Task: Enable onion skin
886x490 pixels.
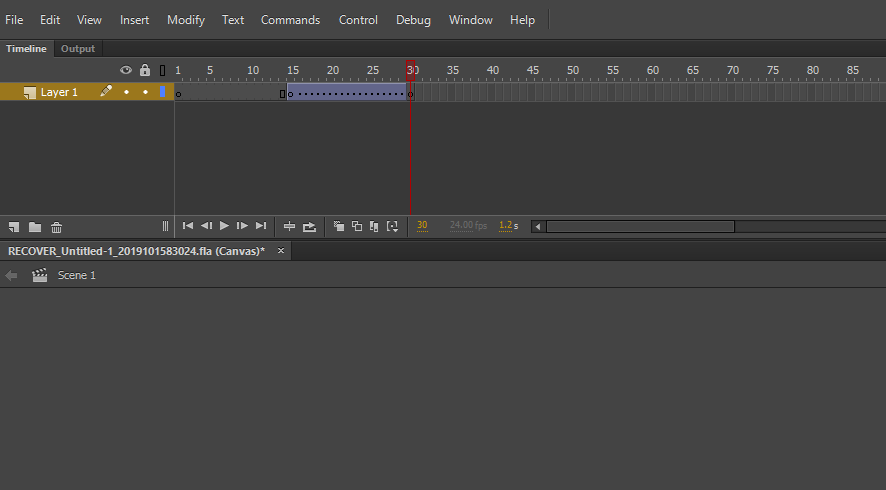Action: coord(339,226)
